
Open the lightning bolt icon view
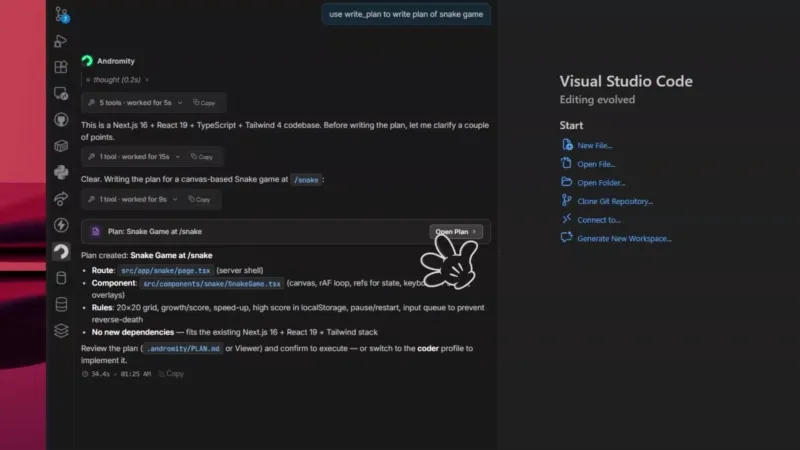coord(61,225)
